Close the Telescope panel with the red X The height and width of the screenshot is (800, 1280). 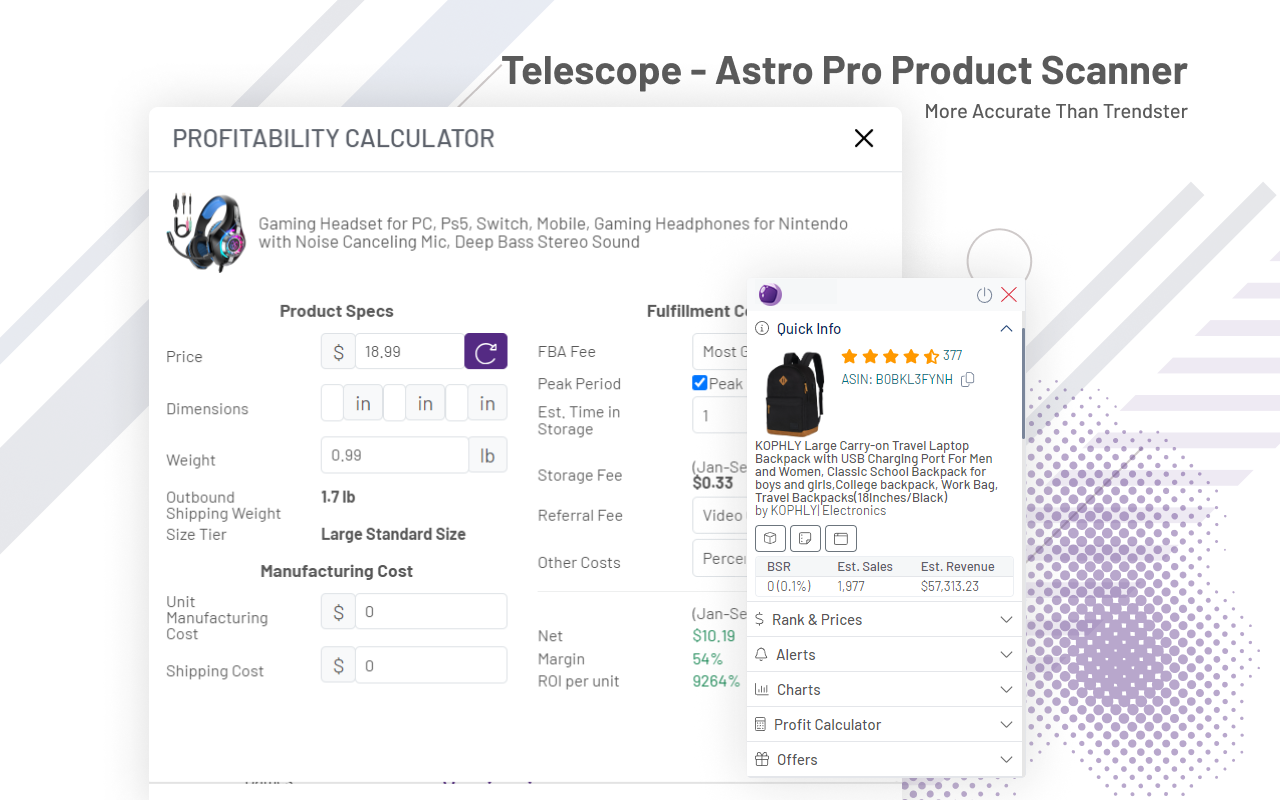(x=1009, y=295)
